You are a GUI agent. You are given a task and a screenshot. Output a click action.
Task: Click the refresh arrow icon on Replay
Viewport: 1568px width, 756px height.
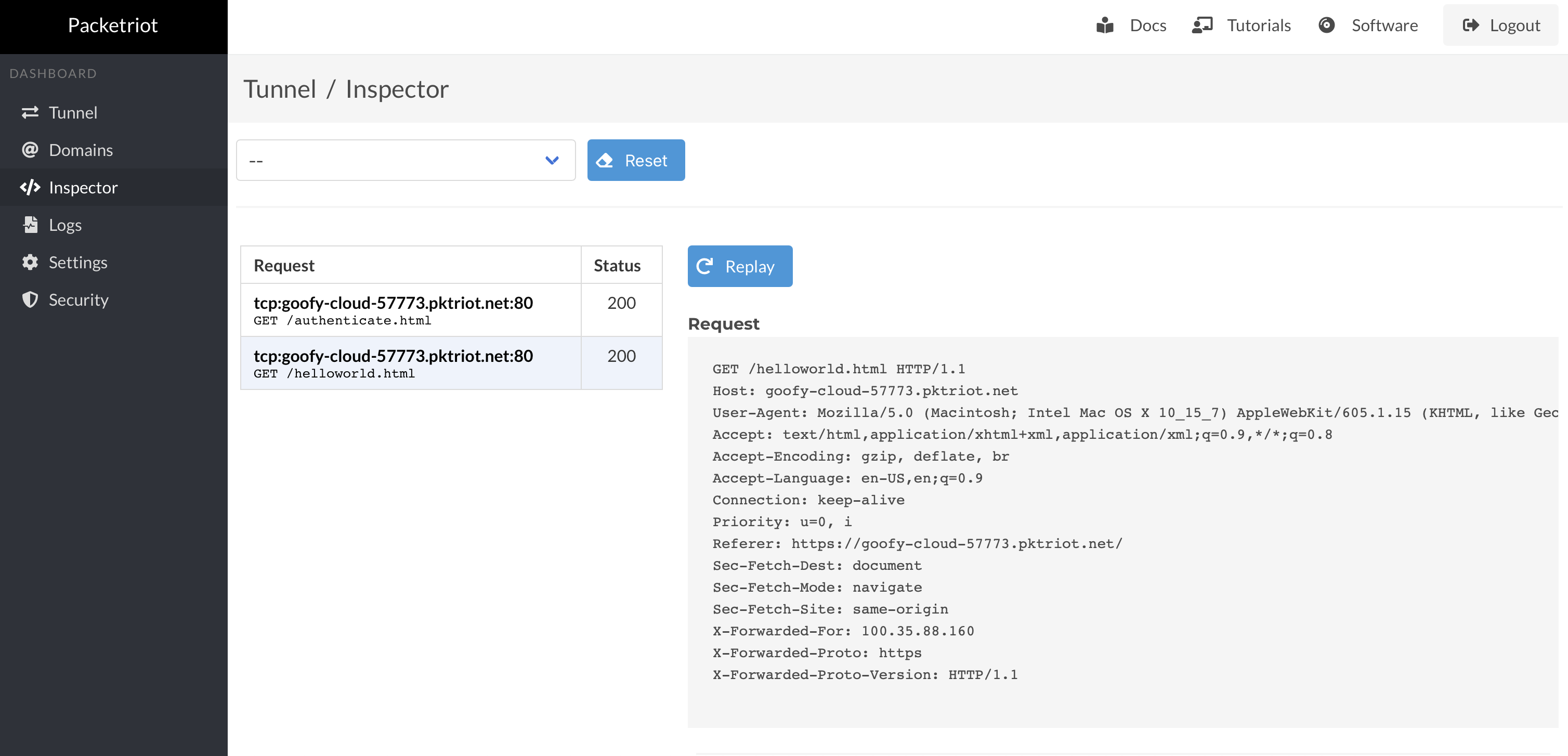pyautogui.click(x=705, y=266)
